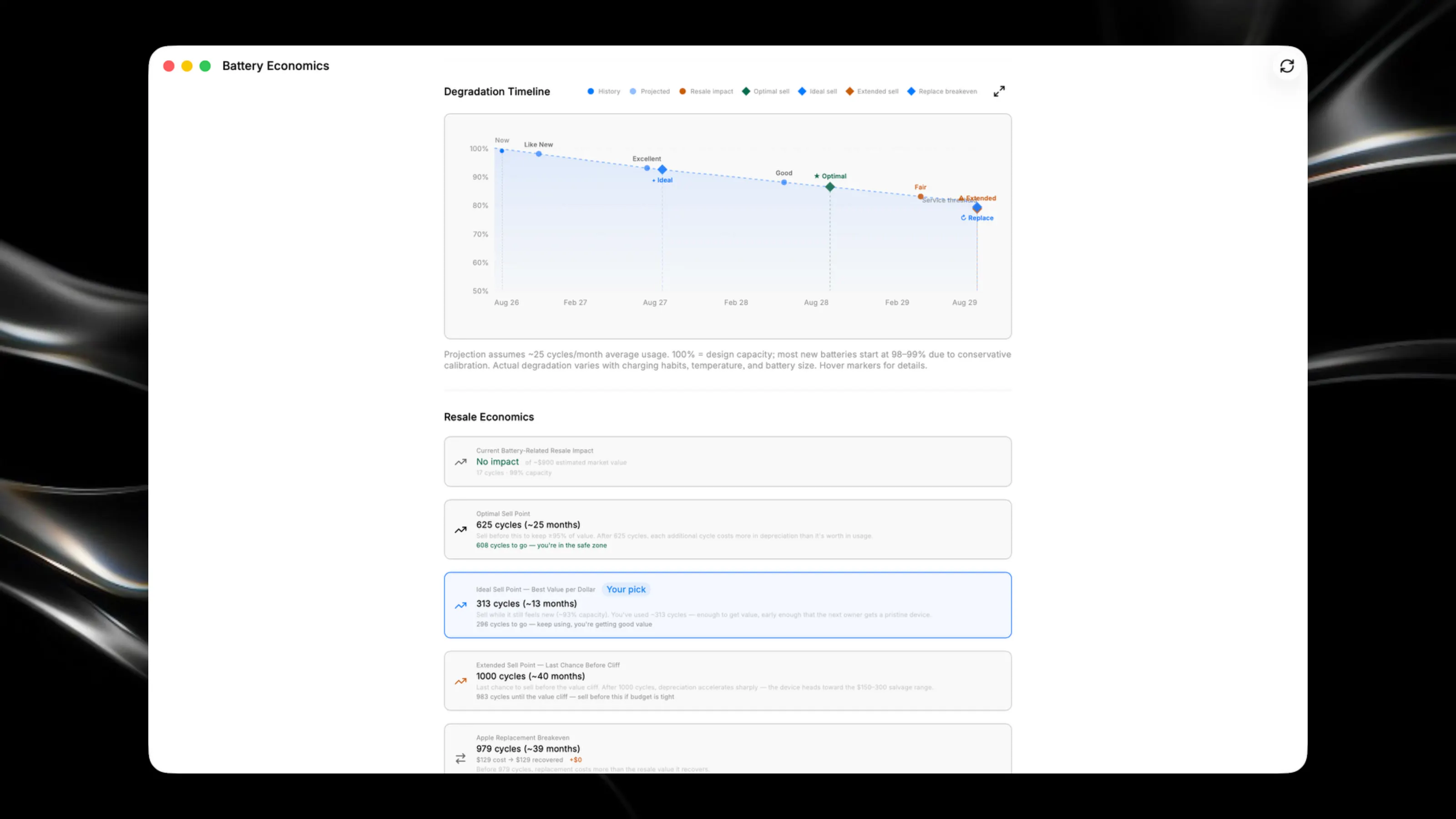Image resolution: width=1456 pixels, height=819 pixels.
Task: Select the orange Fair data point on the chart
Action: click(921, 197)
